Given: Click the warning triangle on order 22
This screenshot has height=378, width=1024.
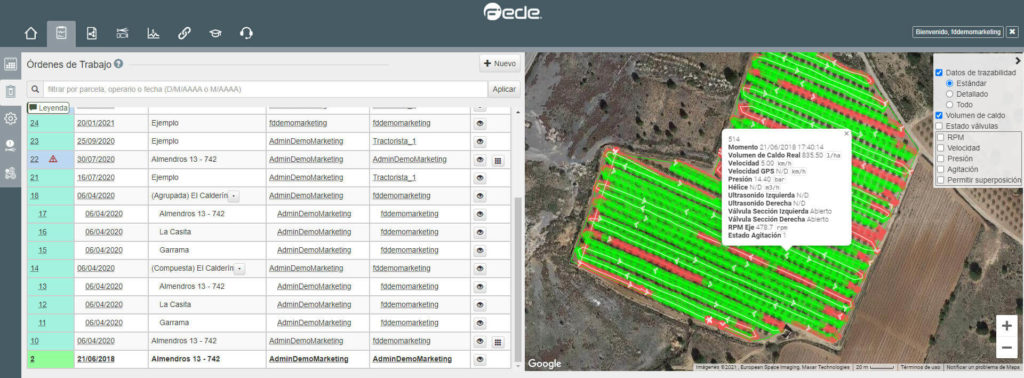Looking at the screenshot, I should coord(53,159).
